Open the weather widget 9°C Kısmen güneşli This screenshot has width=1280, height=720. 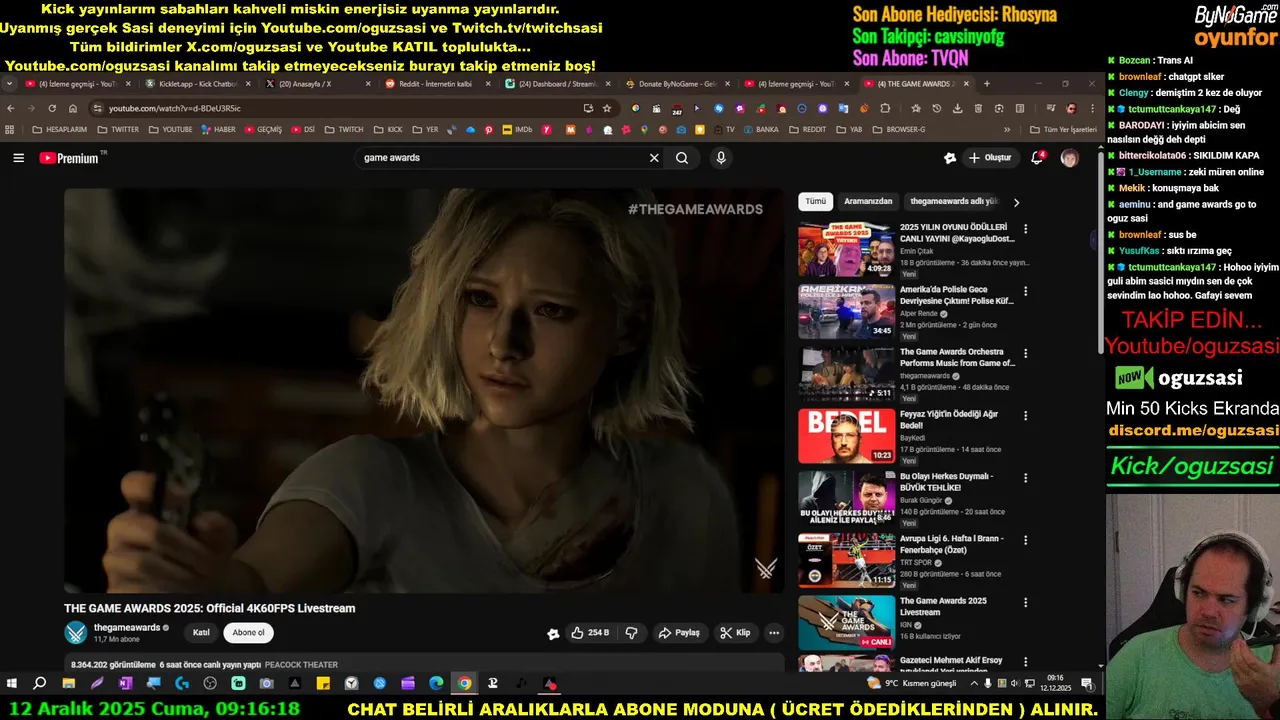(x=912, y=684)
